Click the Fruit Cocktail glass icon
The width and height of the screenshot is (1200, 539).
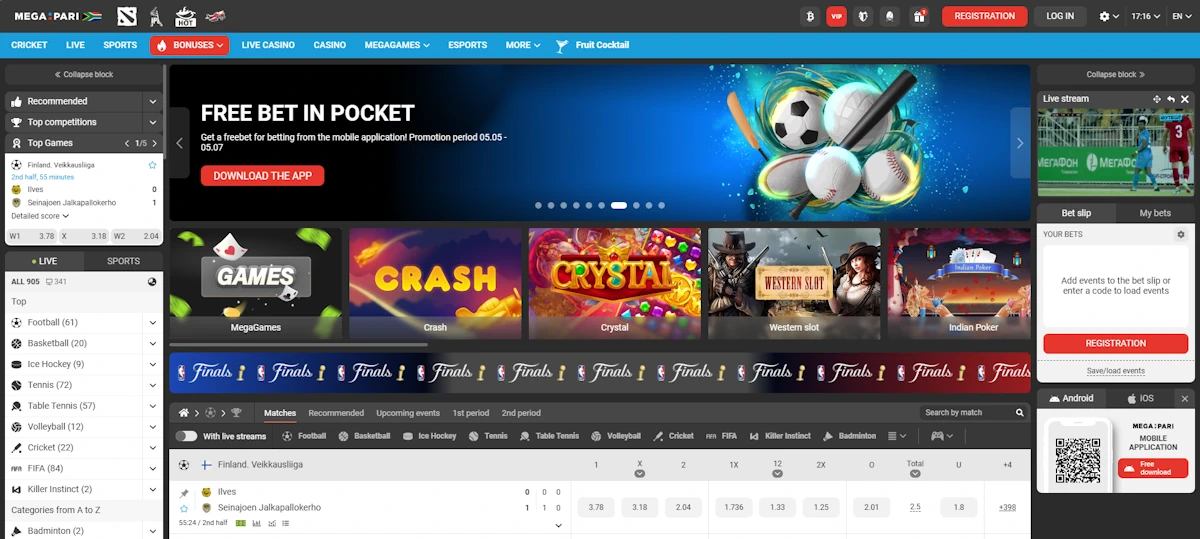coord(562,45)
